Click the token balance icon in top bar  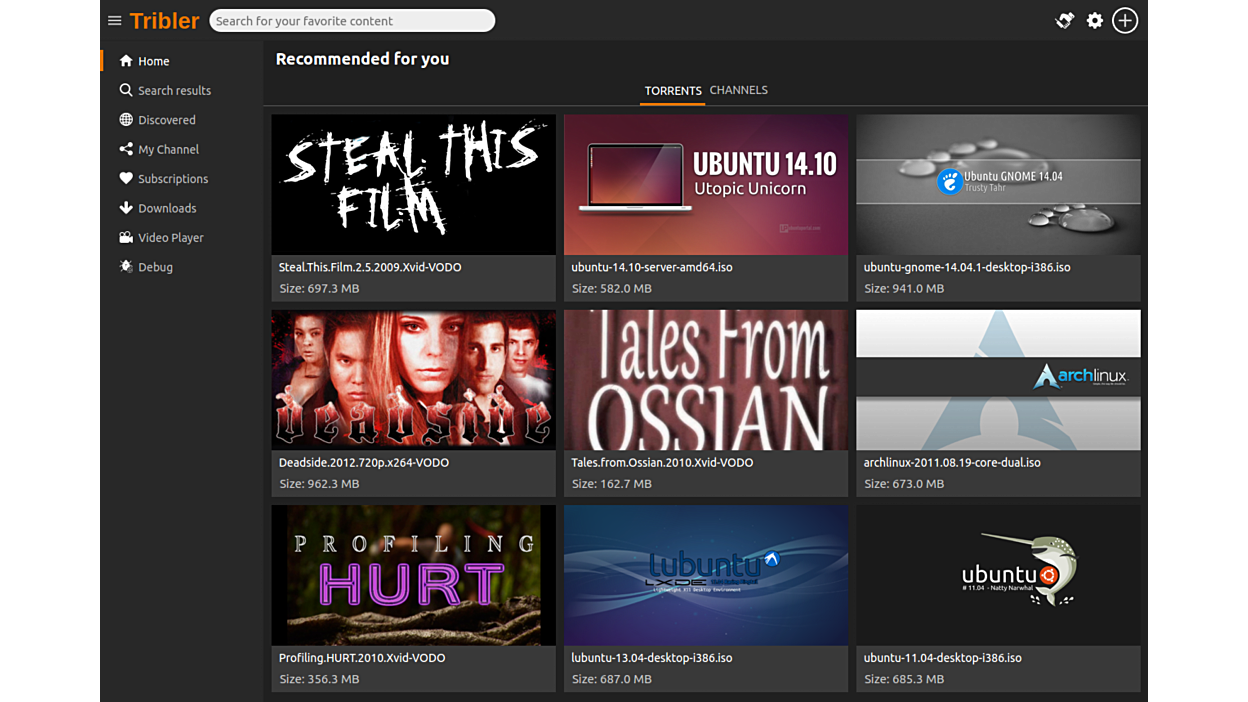[x=1065, y=21]
